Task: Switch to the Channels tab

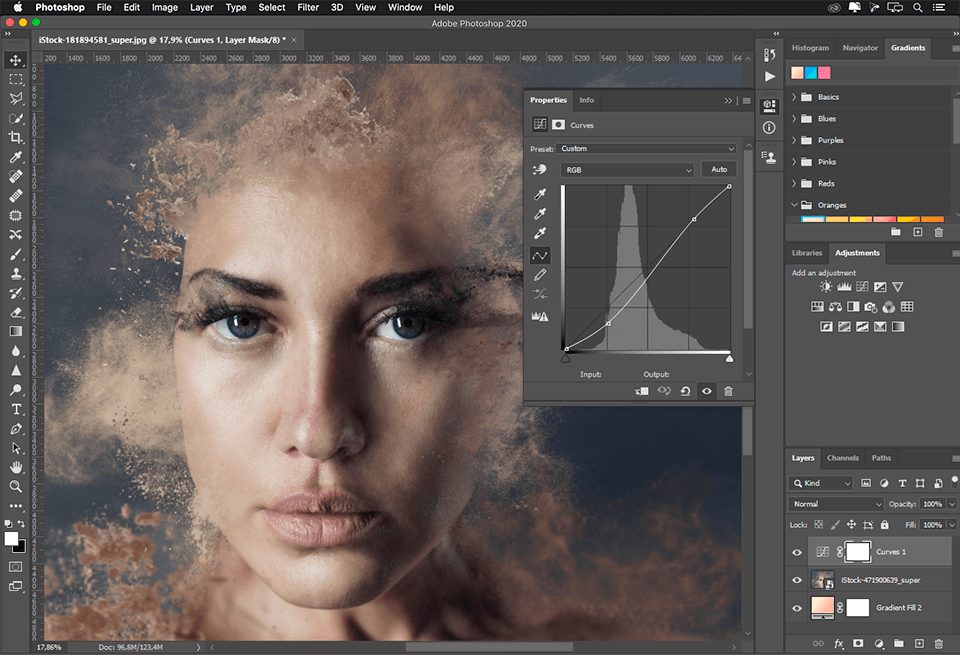Action: point(843,458)
